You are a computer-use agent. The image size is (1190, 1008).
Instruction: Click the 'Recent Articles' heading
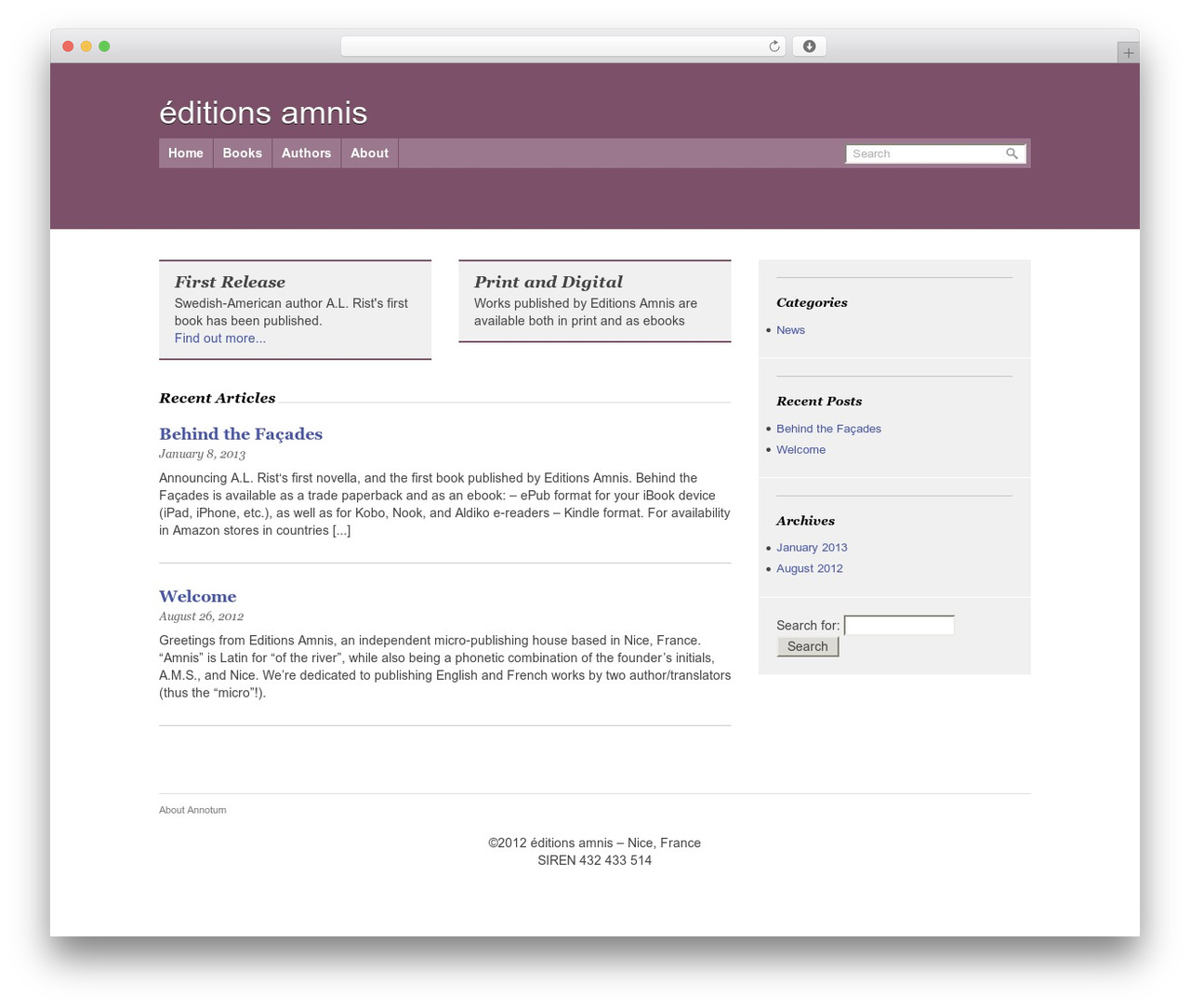tap(218, 398)
